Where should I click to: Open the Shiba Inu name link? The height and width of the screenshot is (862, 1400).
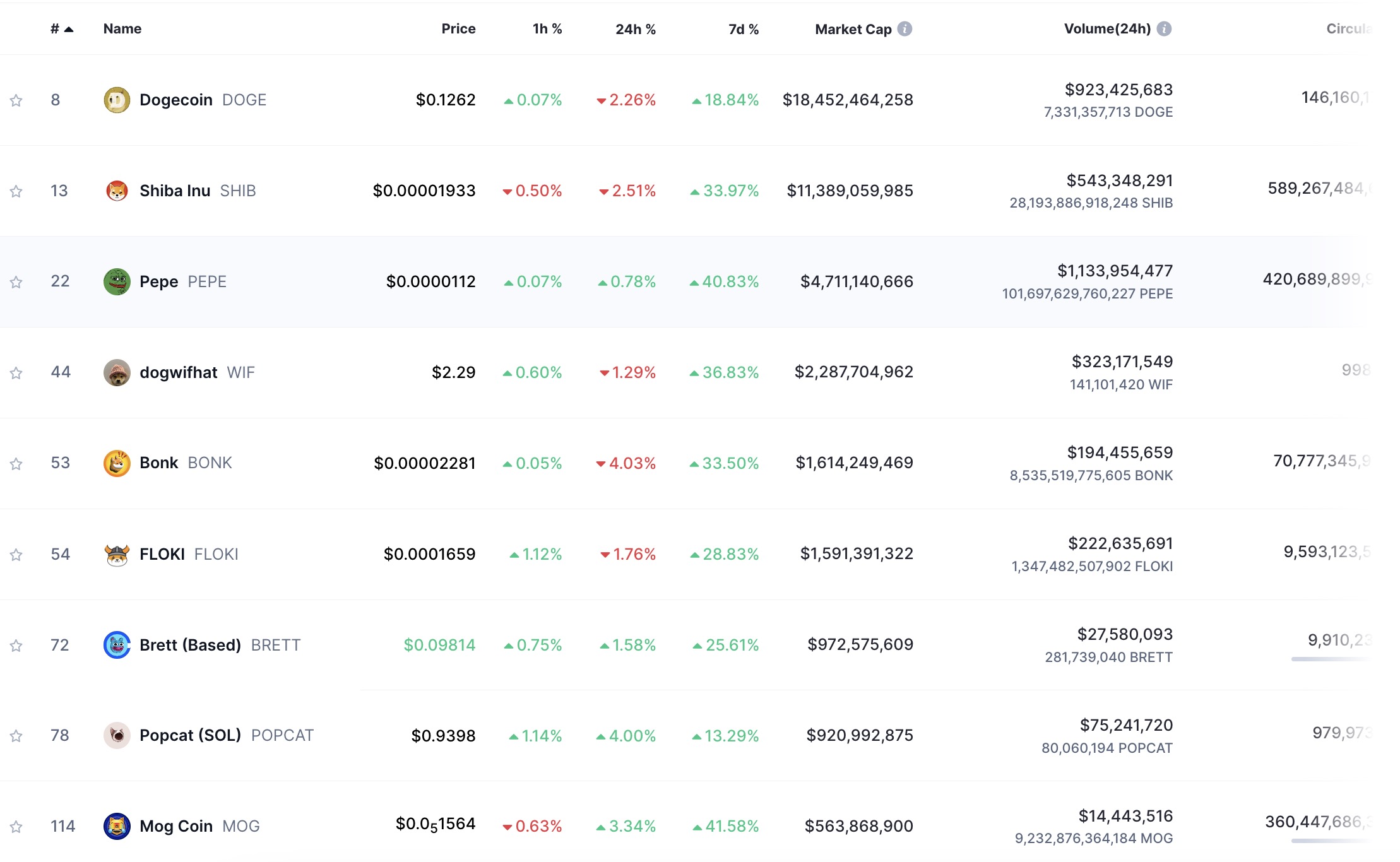175,191
